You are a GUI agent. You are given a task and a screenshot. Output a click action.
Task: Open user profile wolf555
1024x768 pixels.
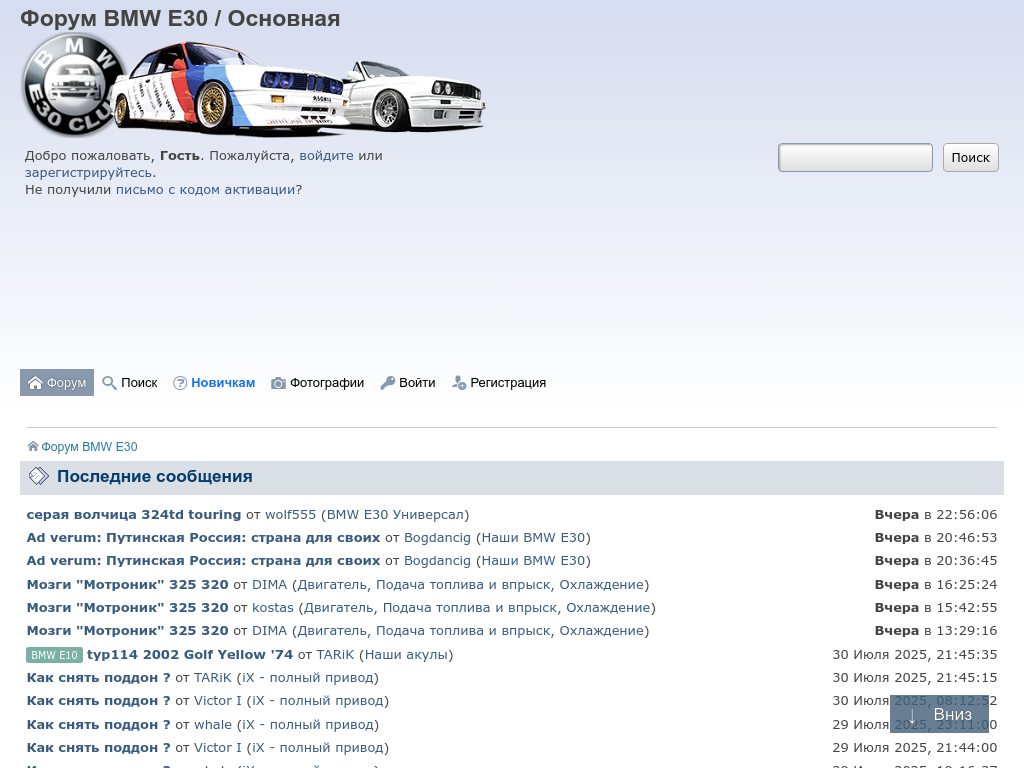pos(290,515)
